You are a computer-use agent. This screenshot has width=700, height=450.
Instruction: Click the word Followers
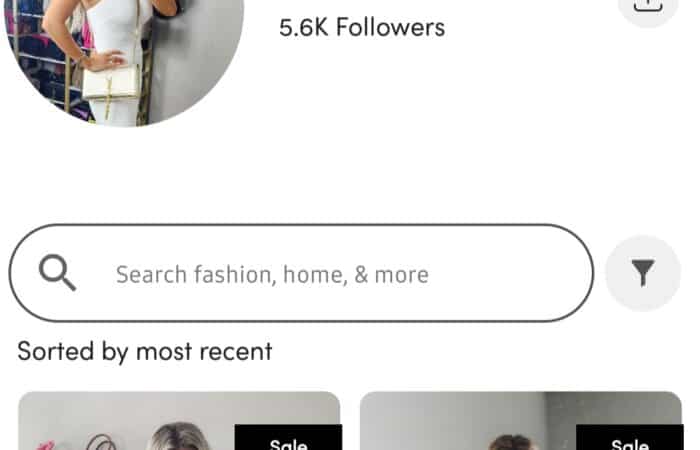coord(391,27)
